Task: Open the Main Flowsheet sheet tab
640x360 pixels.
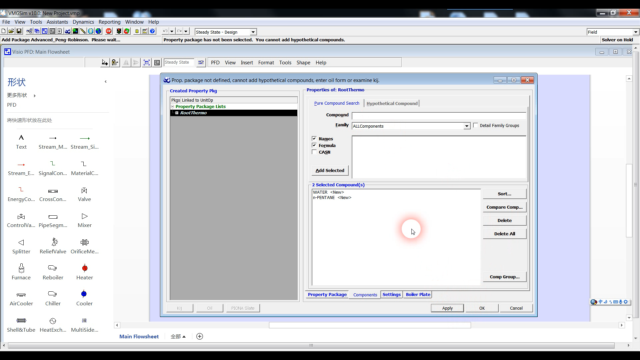Action: point(139,336)
